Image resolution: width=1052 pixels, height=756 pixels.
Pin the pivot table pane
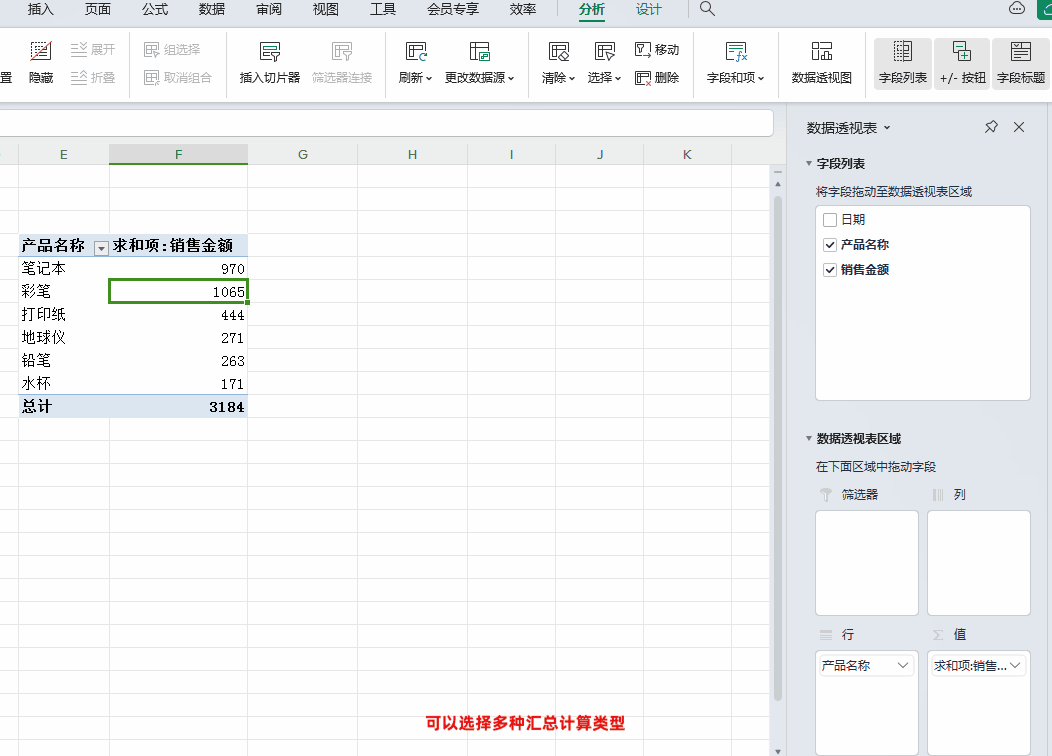coord(991,127)
